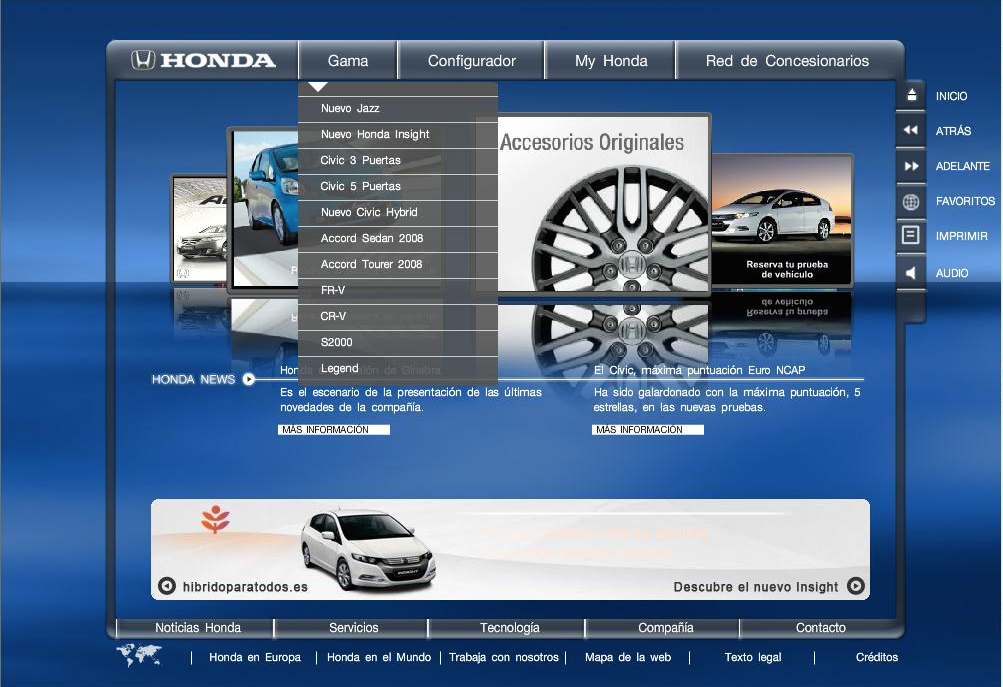
Task: Choose the FR-V model
Action: (x=398, y=290)
